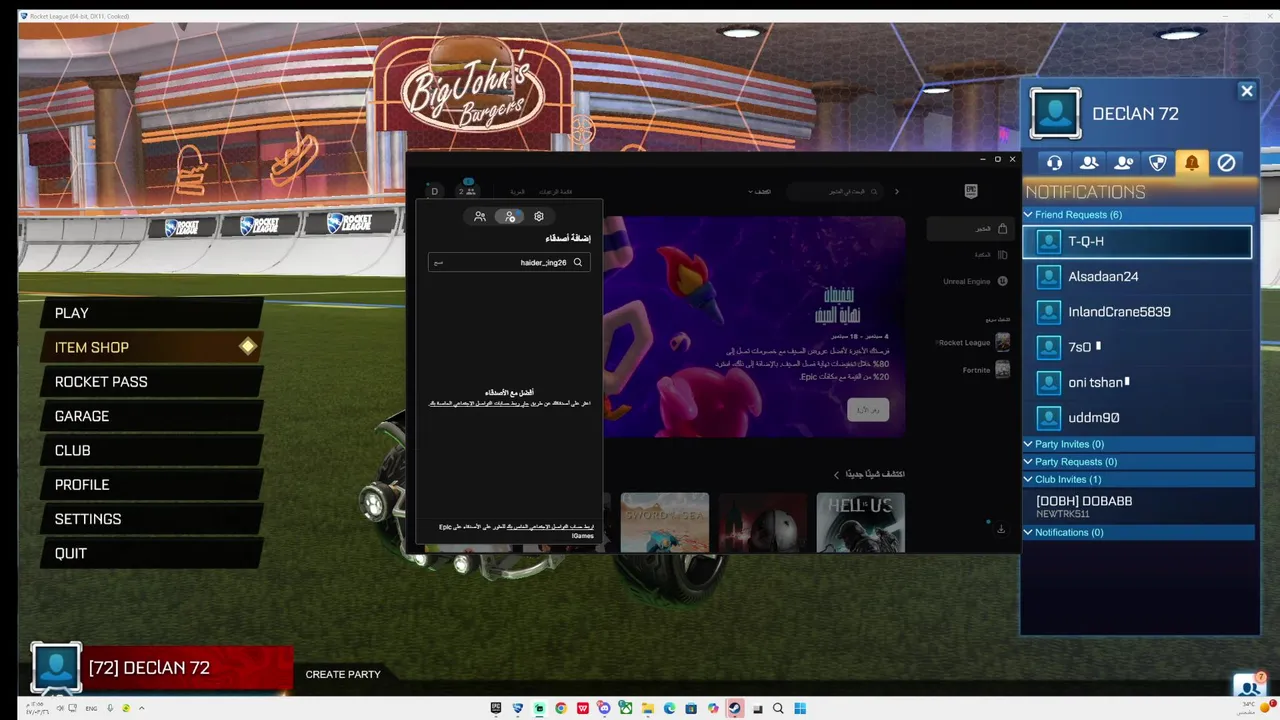Close the Rocket League friends panel

pyautogui.click(x=1247, y=91)
